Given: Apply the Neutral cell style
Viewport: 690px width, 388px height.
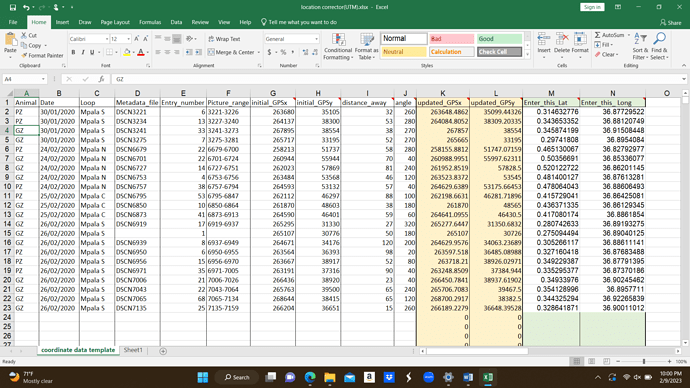Looking at the screenshot, I should click(404, 52).
